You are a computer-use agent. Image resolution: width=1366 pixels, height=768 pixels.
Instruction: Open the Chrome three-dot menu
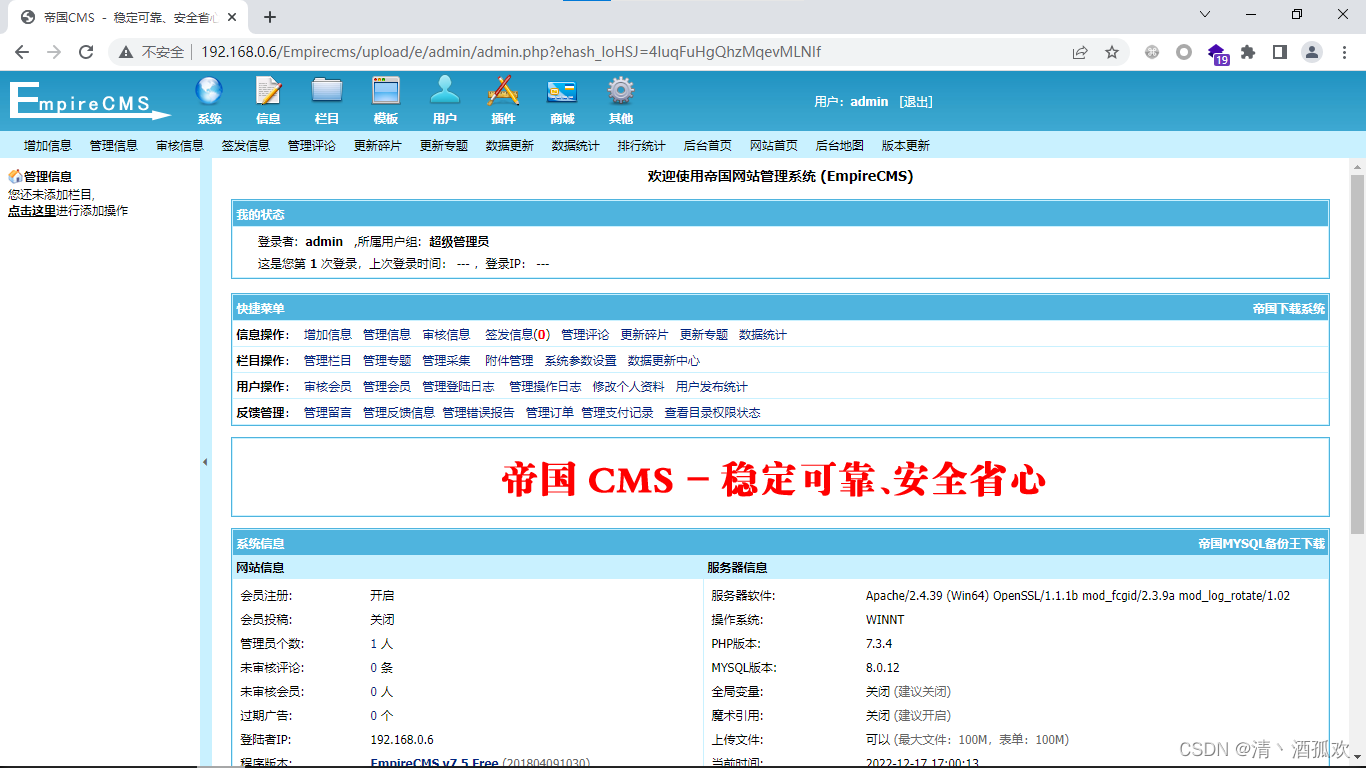point(1344,52)
